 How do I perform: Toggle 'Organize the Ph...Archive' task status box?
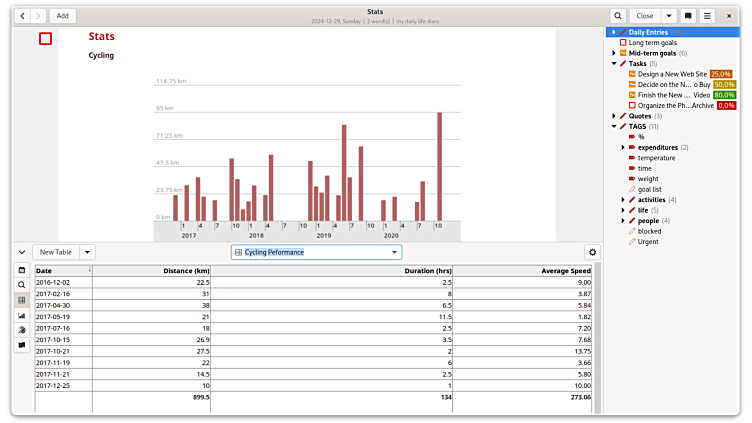632,105
